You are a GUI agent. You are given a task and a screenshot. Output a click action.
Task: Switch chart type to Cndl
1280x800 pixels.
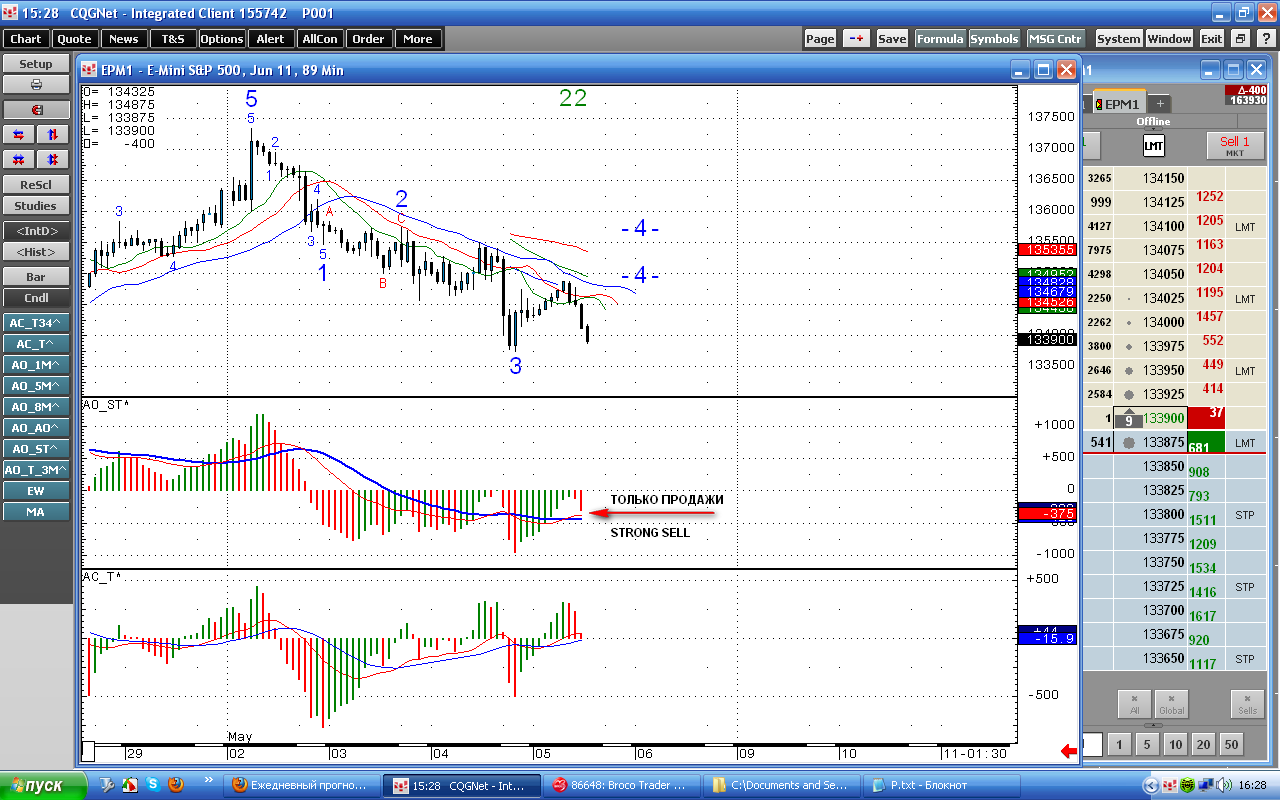pos(36,298)
